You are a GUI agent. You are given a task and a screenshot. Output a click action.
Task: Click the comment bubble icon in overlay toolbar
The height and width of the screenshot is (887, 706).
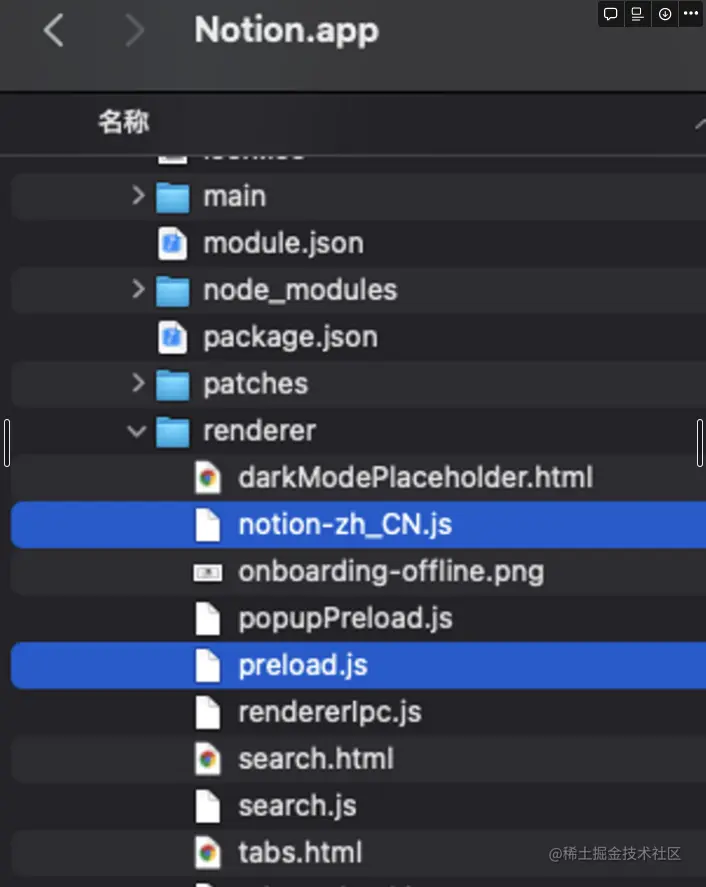pyautogui.click(x=610, y=14)
